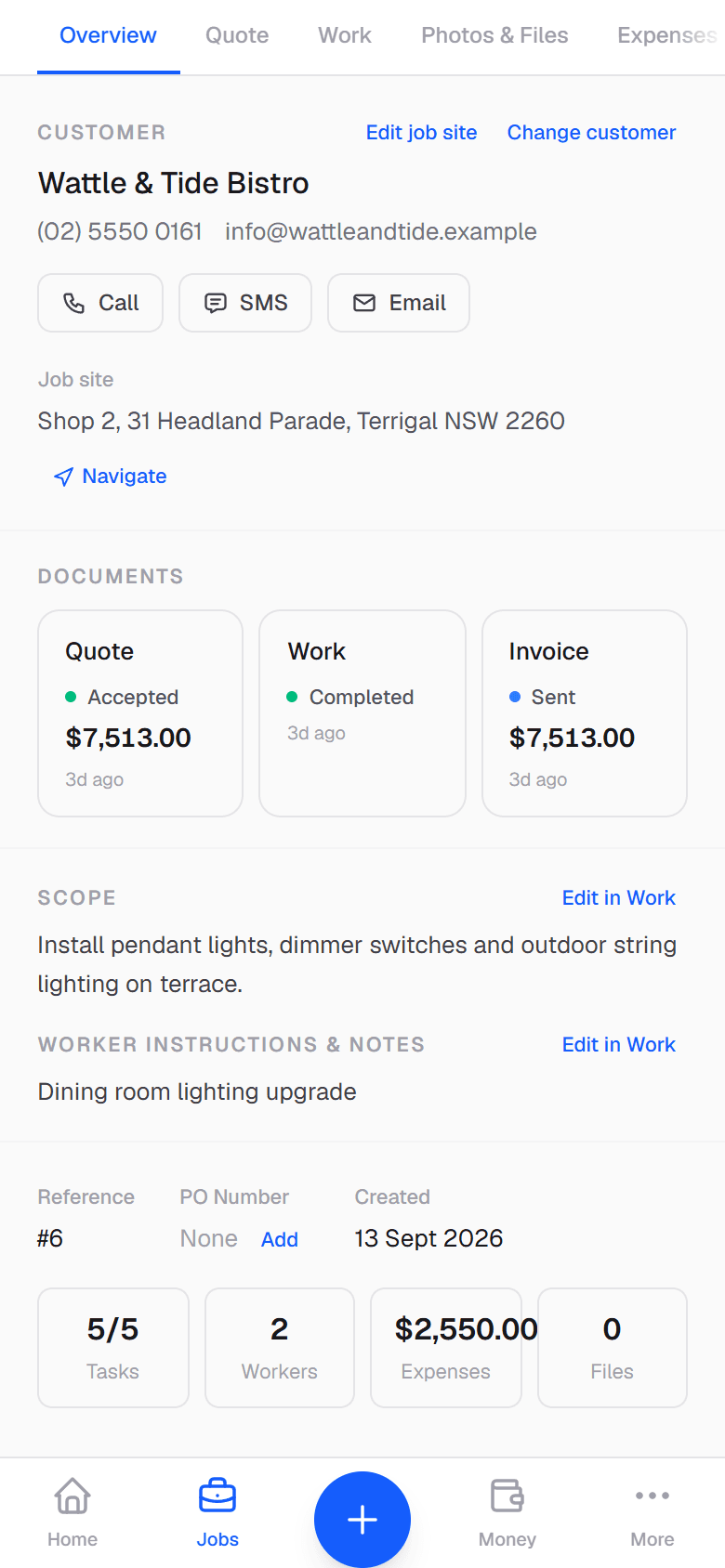The width and height of the screenshot is (725, 1568).
Task: Tap the Dining room lighting upgrade note
Action: tap(197, 1091)
